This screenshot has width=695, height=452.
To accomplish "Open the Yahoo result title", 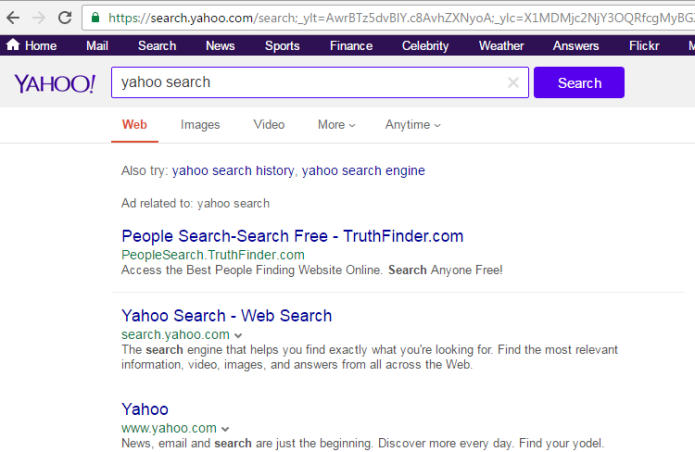I will point(145,409).
